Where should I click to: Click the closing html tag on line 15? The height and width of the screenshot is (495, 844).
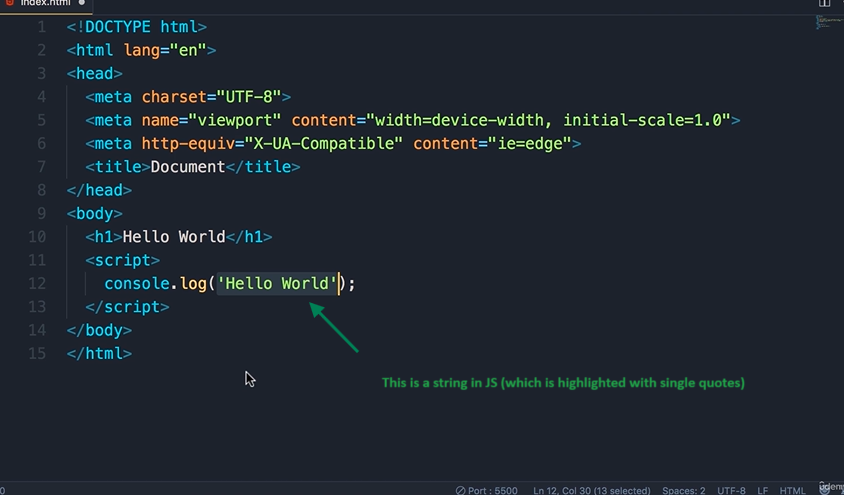[x=99, y=354]
